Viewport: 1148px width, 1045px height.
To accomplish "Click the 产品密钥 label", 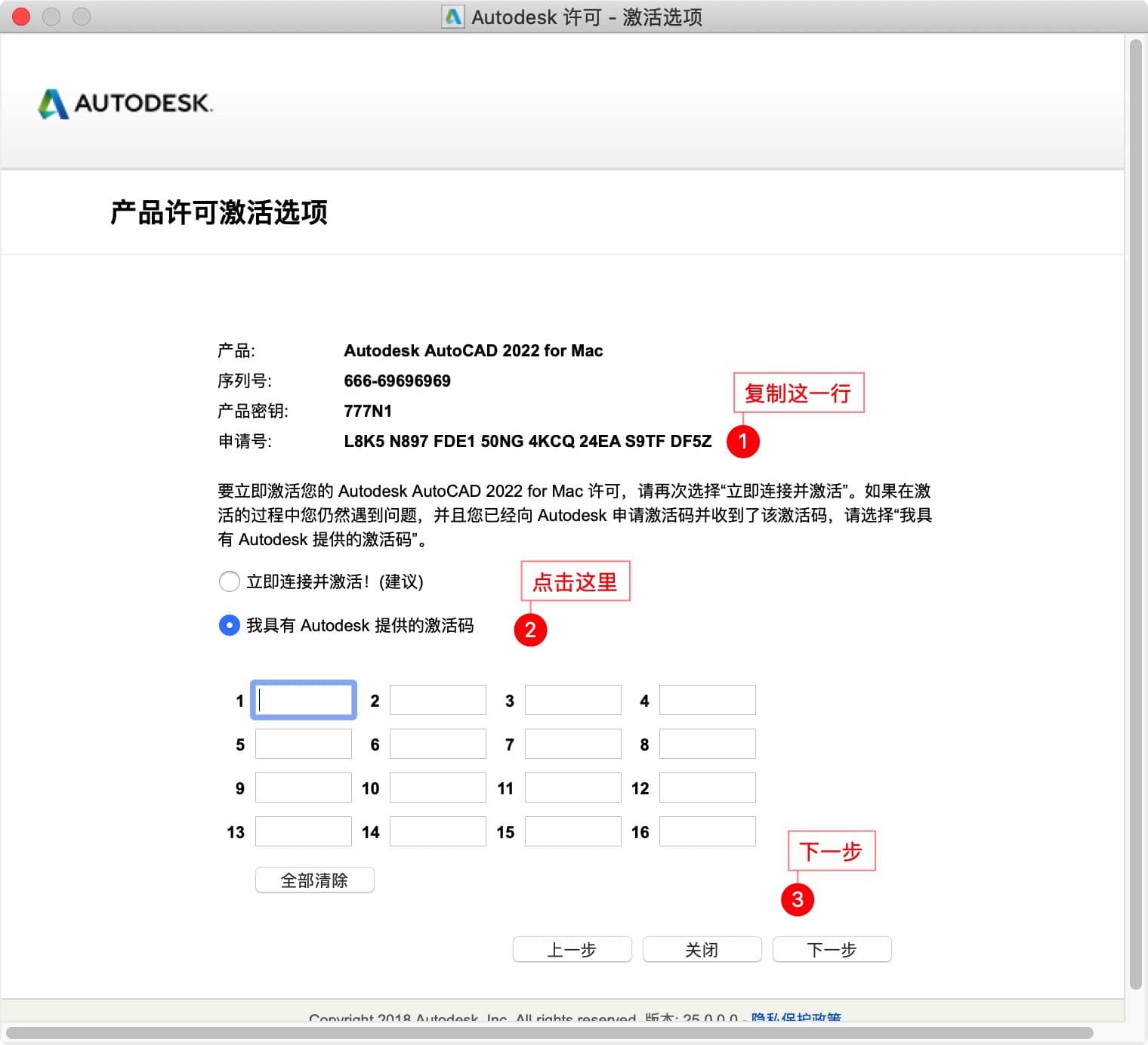I will coord(253,411).
